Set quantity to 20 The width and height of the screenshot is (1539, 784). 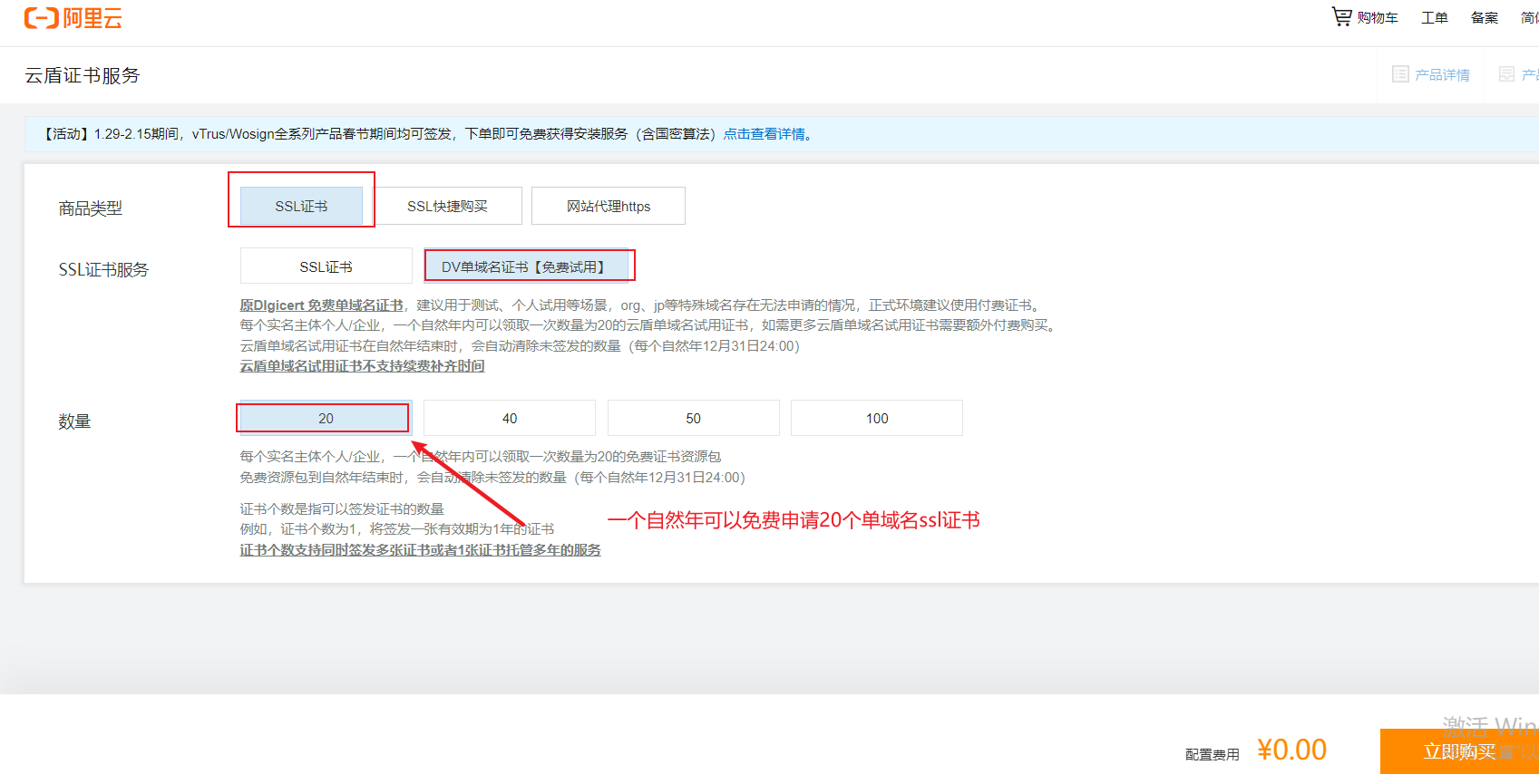(326, 418)
